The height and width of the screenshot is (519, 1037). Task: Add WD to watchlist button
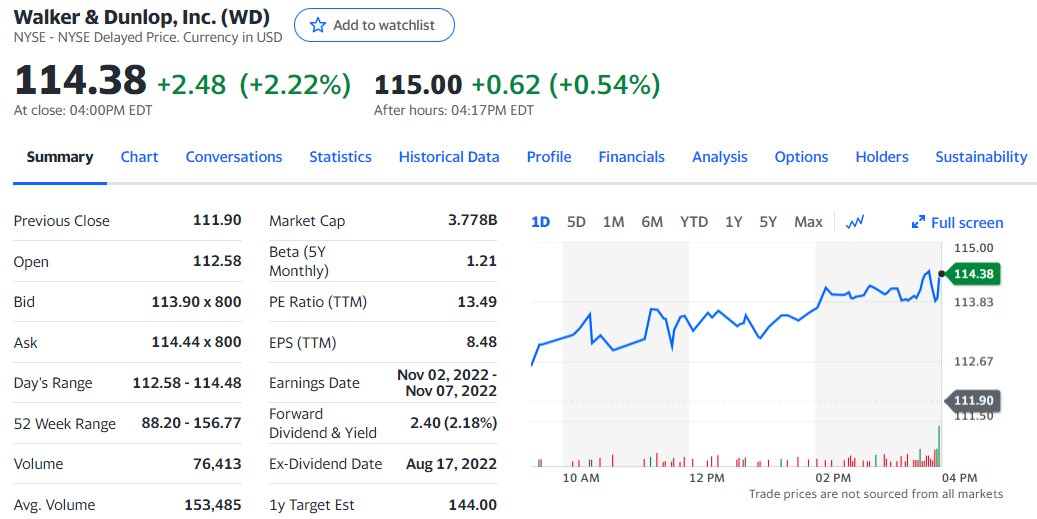tap(374, 25)
